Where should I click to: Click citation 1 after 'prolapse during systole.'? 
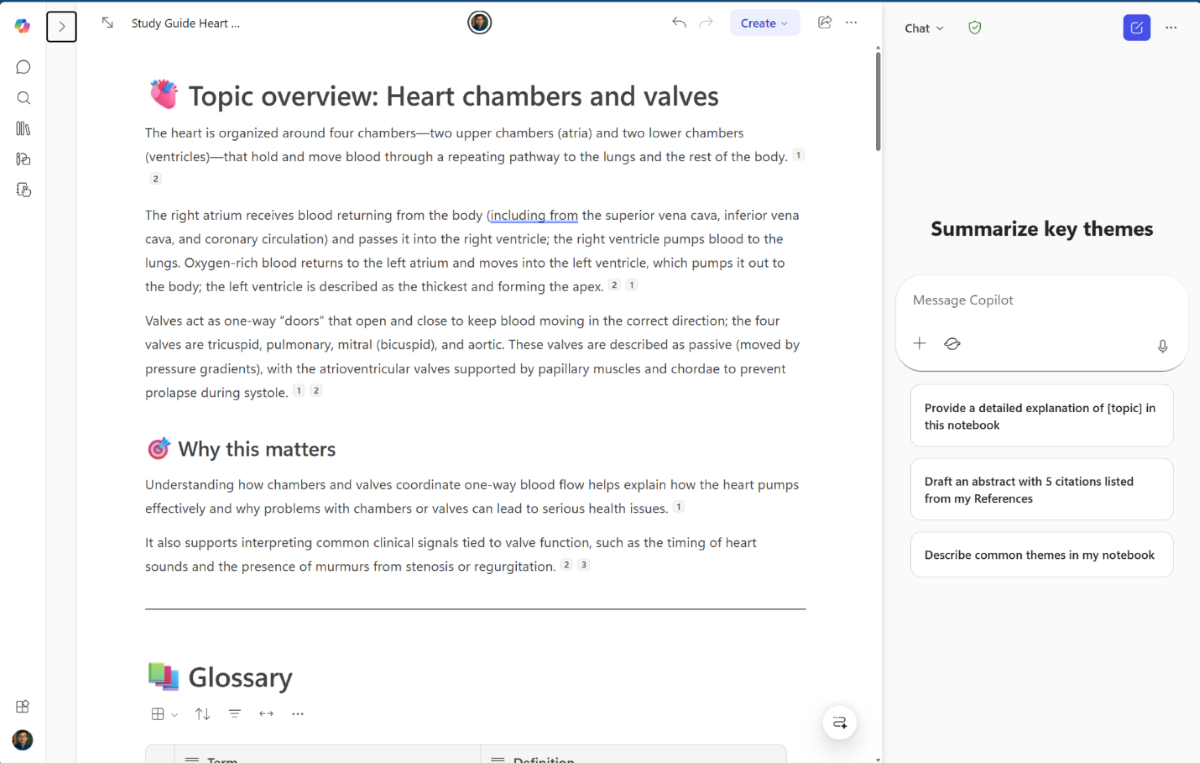click(299, 391)
